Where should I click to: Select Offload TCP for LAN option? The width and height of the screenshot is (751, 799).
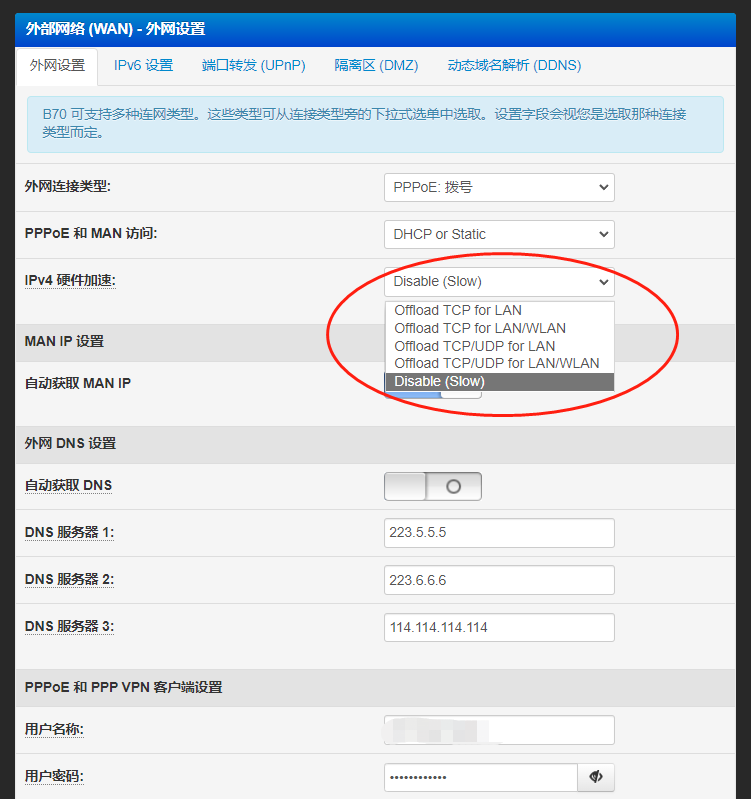coord(458,310)
